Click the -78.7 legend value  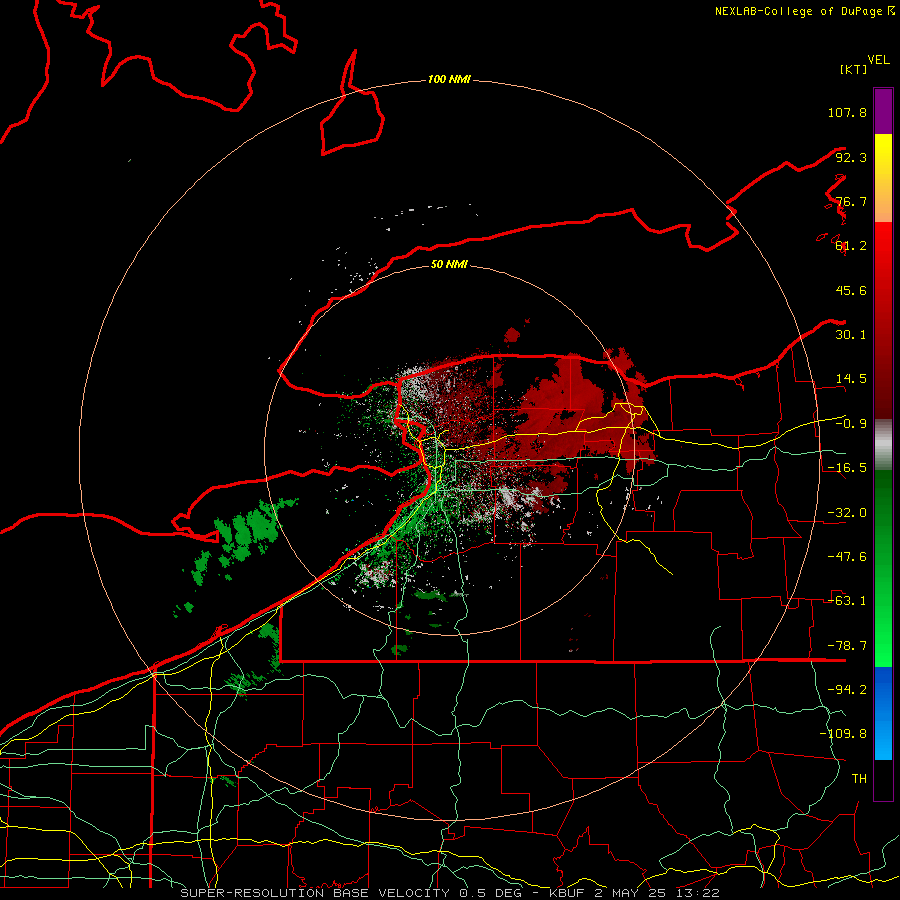pos(847,646)
